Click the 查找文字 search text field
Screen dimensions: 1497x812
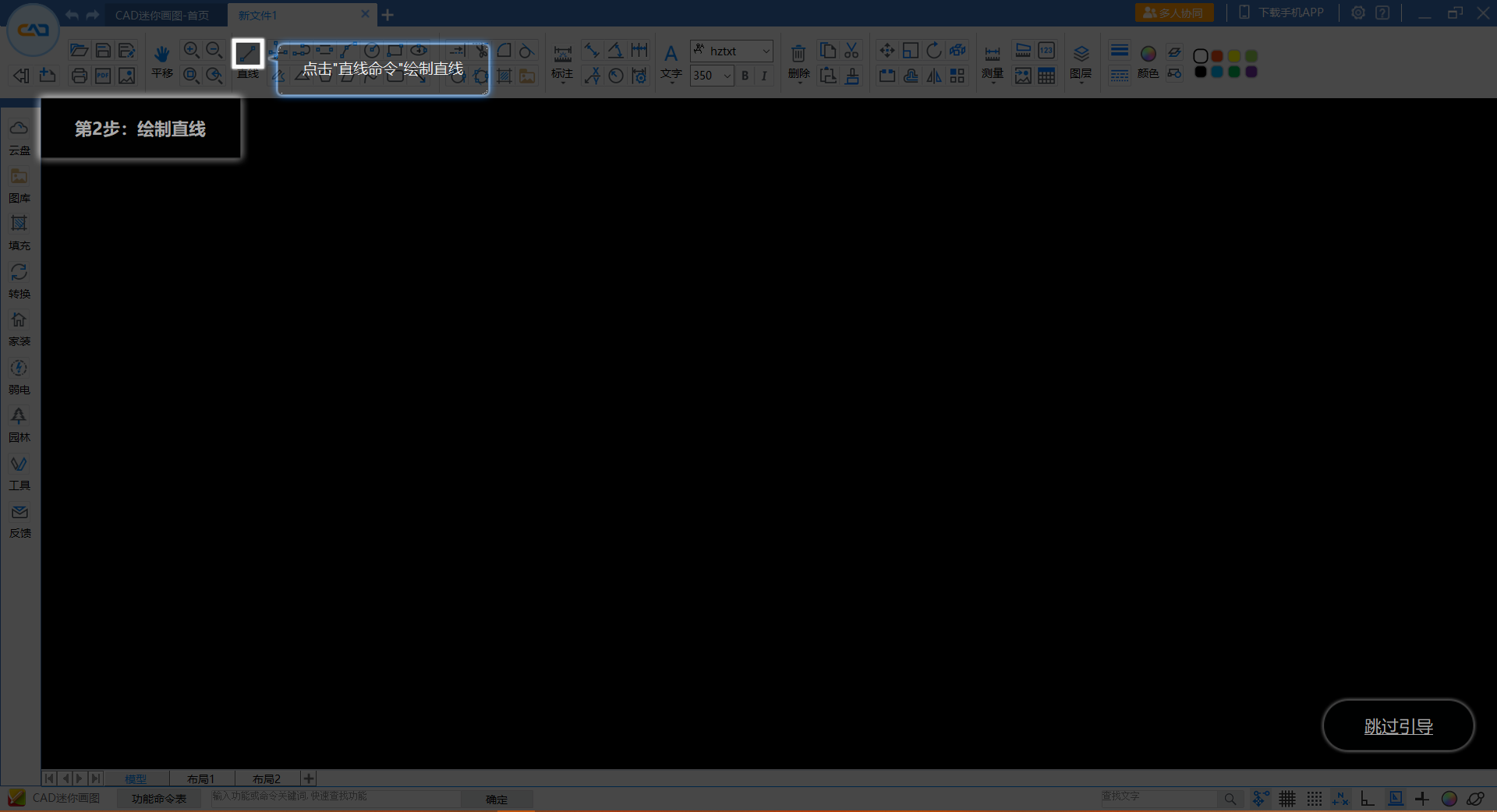(x=1158, y=798)
